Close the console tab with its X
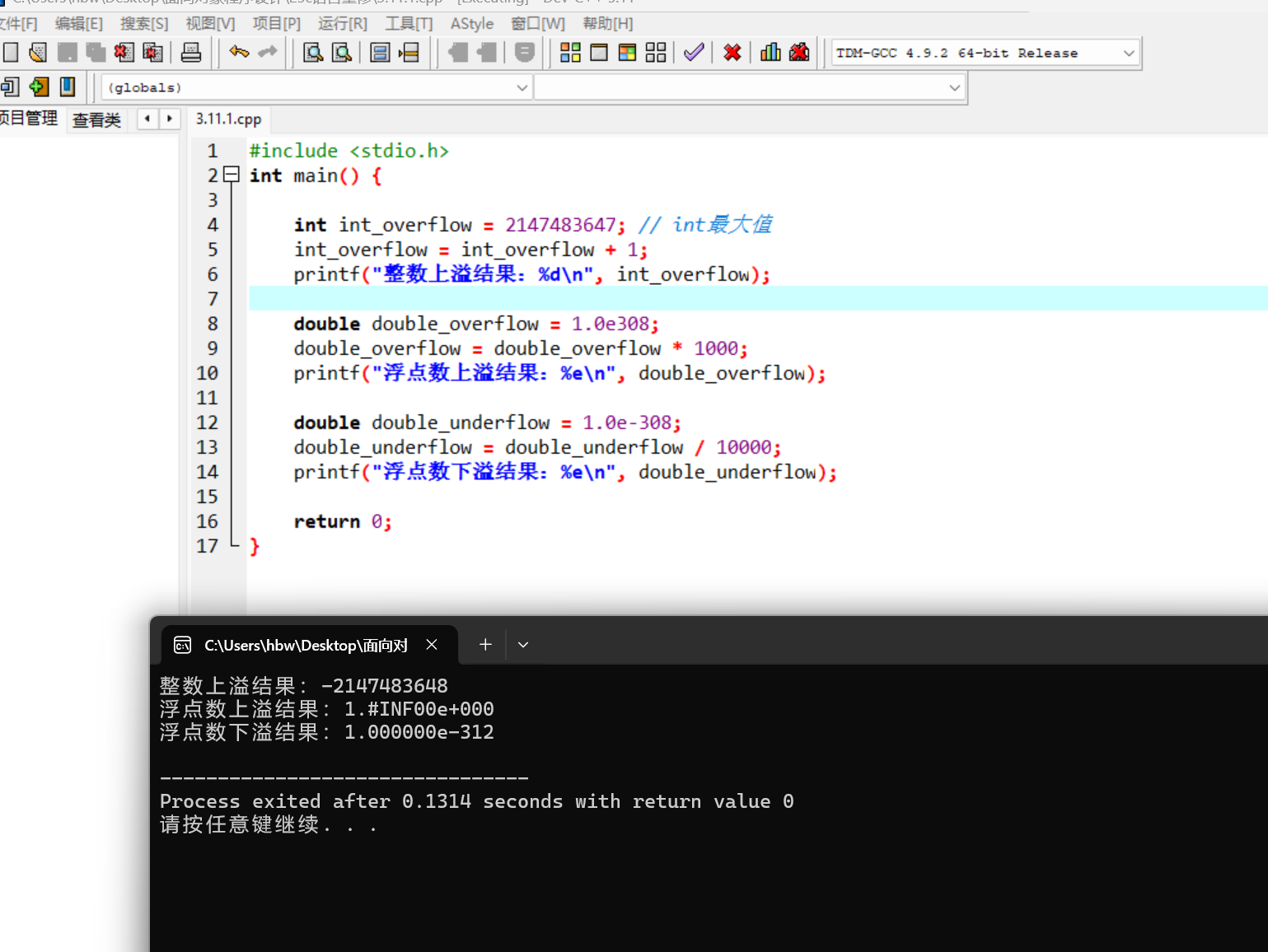Screen dimensions: 1268x952 click(432, 645)
